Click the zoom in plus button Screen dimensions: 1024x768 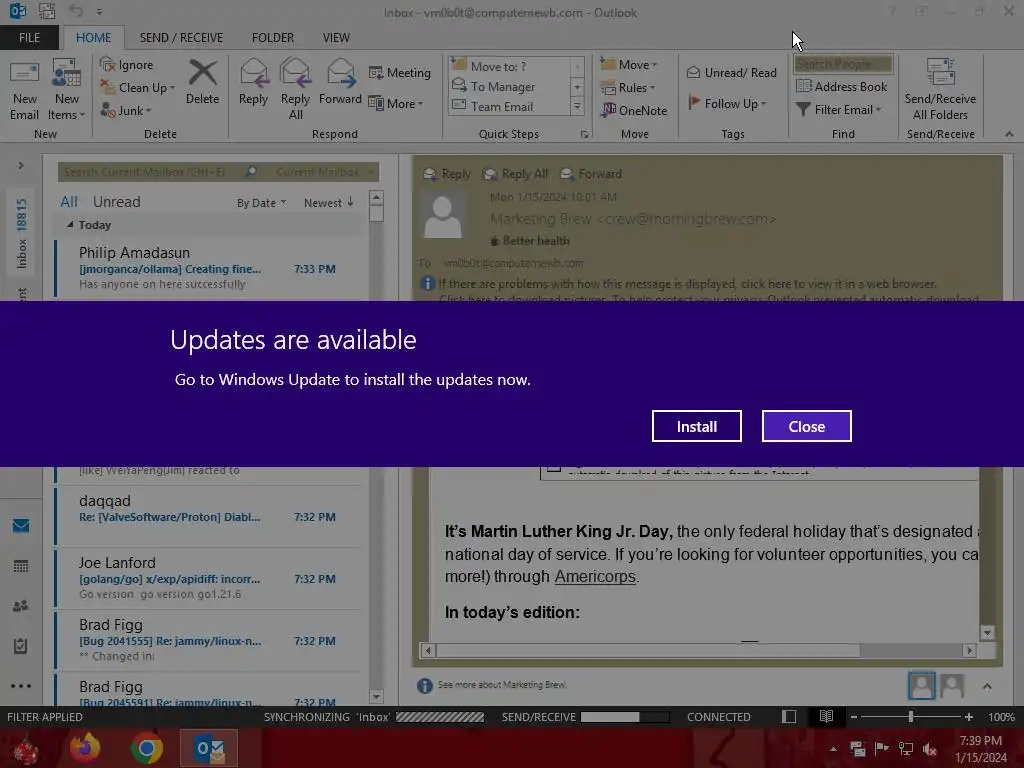[x=968, y=717]
